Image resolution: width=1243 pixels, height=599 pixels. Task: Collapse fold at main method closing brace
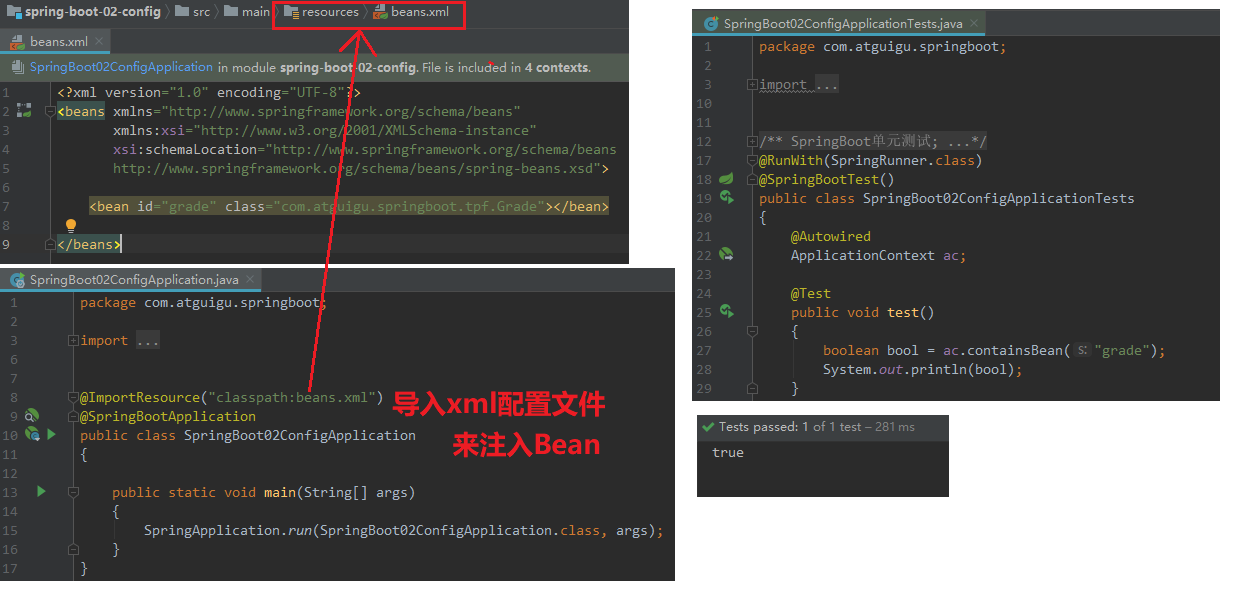[73, 550]
